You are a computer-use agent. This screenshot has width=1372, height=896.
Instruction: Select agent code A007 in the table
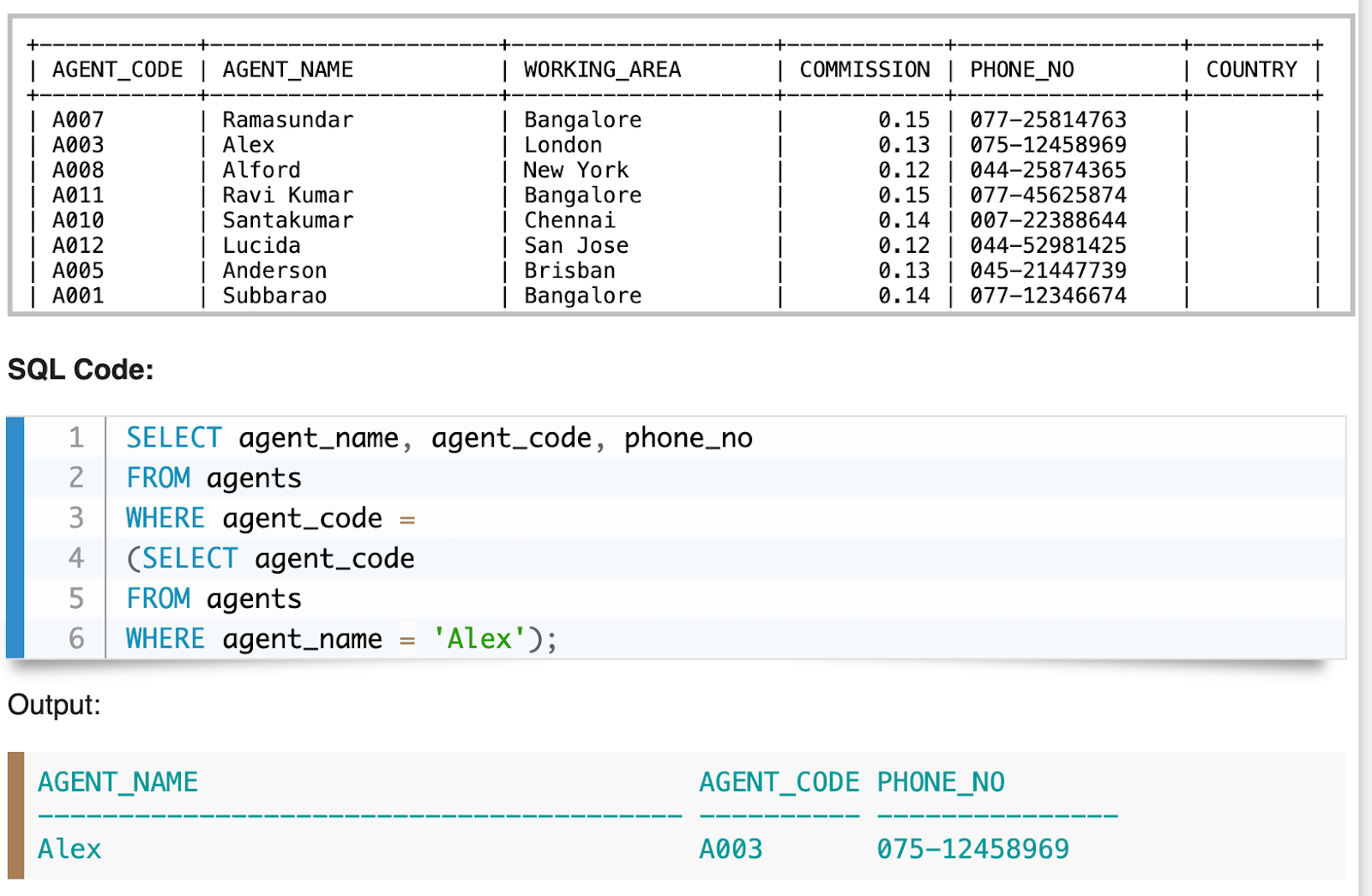point(78,119)
